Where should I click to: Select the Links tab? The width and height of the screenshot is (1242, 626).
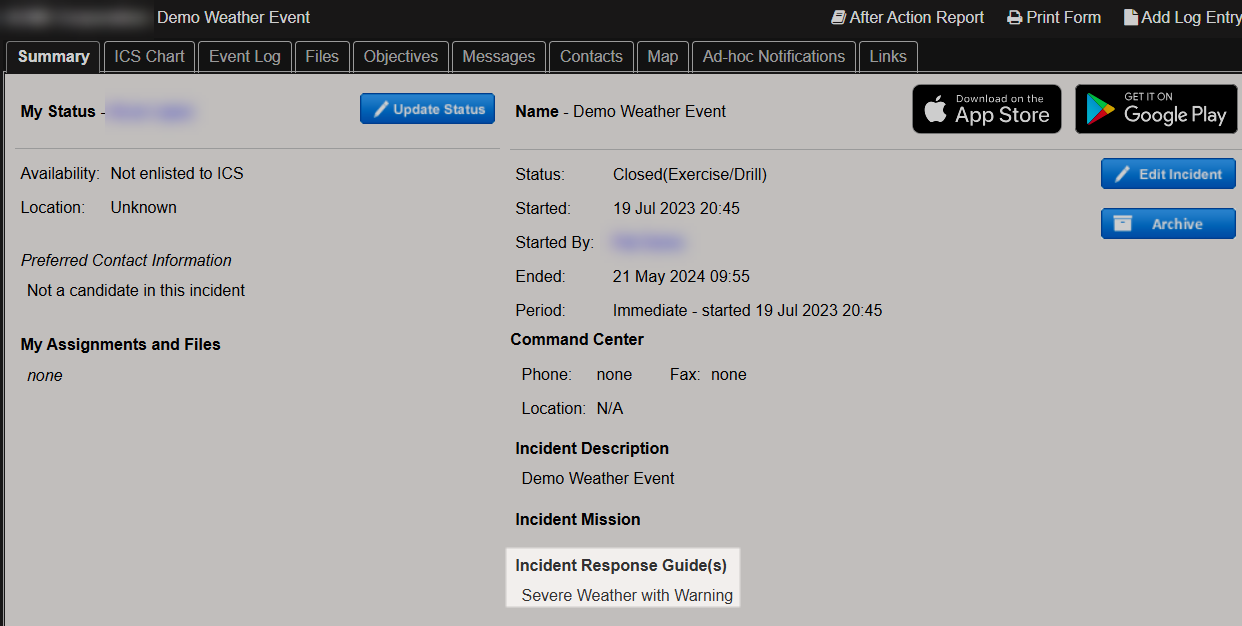point(887,57)
